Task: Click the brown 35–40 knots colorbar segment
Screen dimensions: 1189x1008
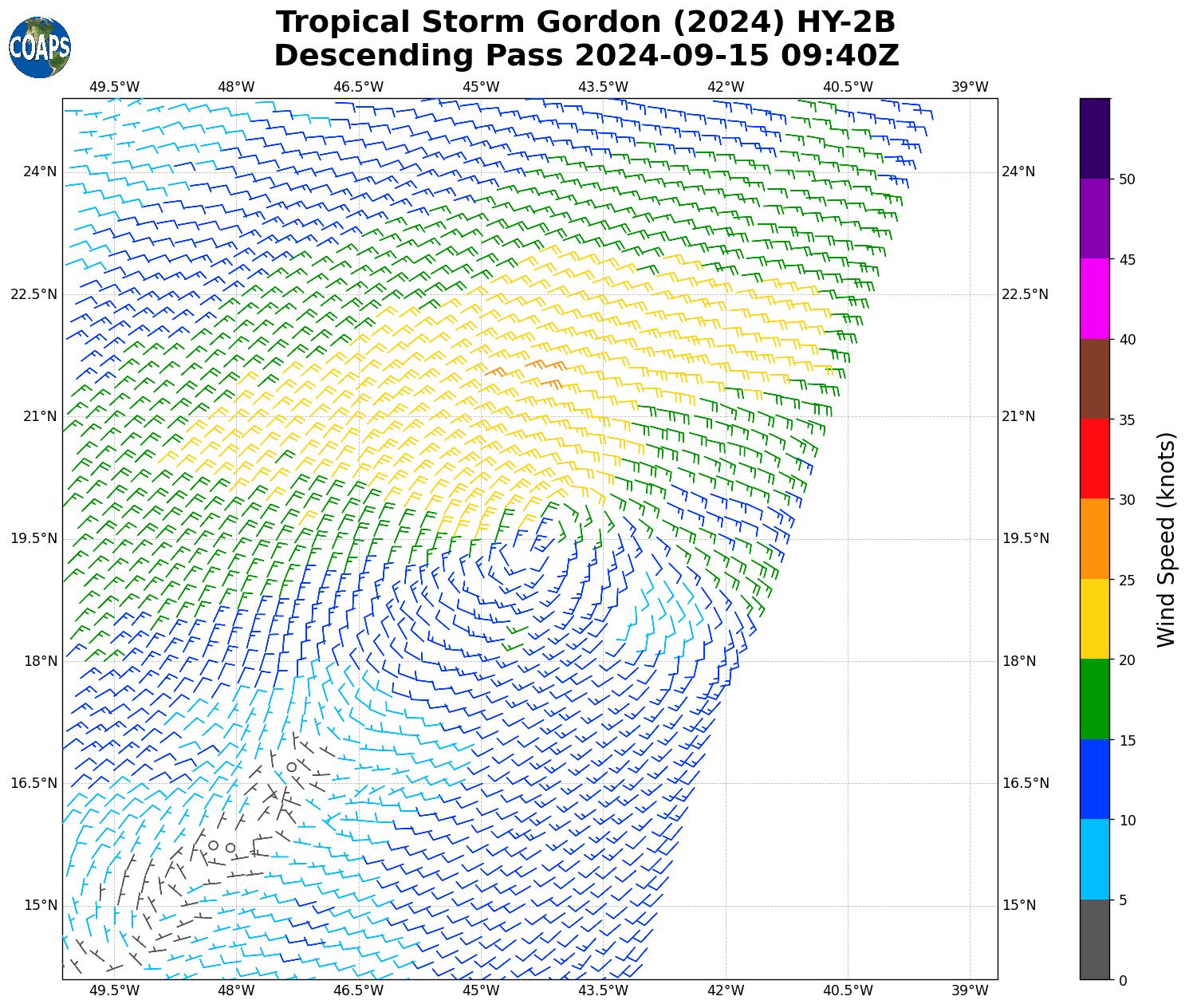Action: coord(1094,379)
